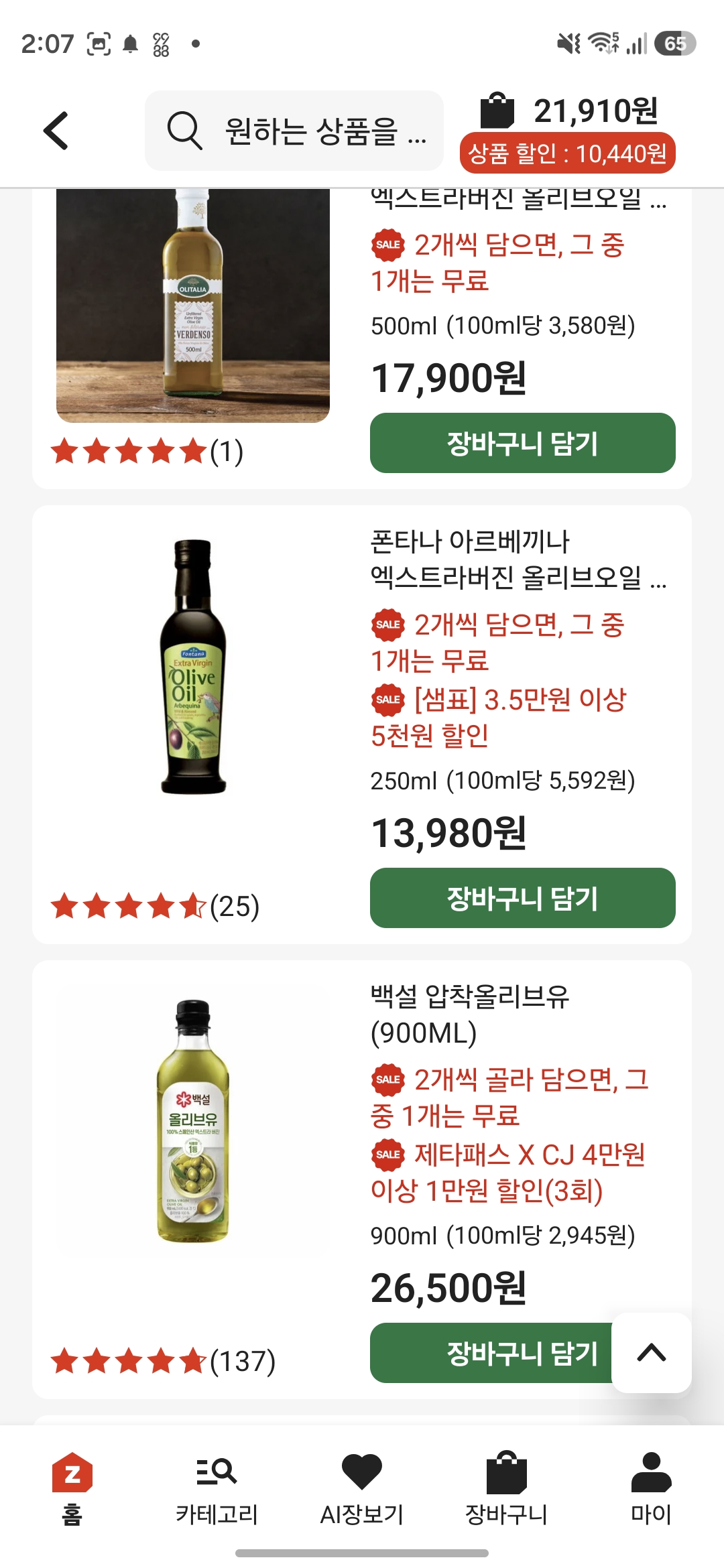Image resolution: width=724 pixels, height=1568 pixels.
Task: Tap the scroll-to-top chevron button
Action: [652, 1353]
